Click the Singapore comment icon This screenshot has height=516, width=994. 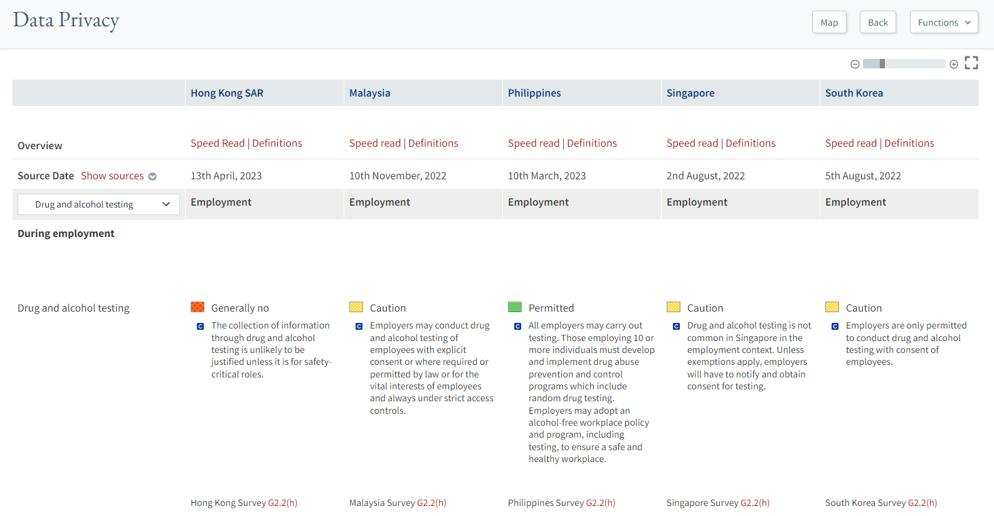[x=676, y=326]
